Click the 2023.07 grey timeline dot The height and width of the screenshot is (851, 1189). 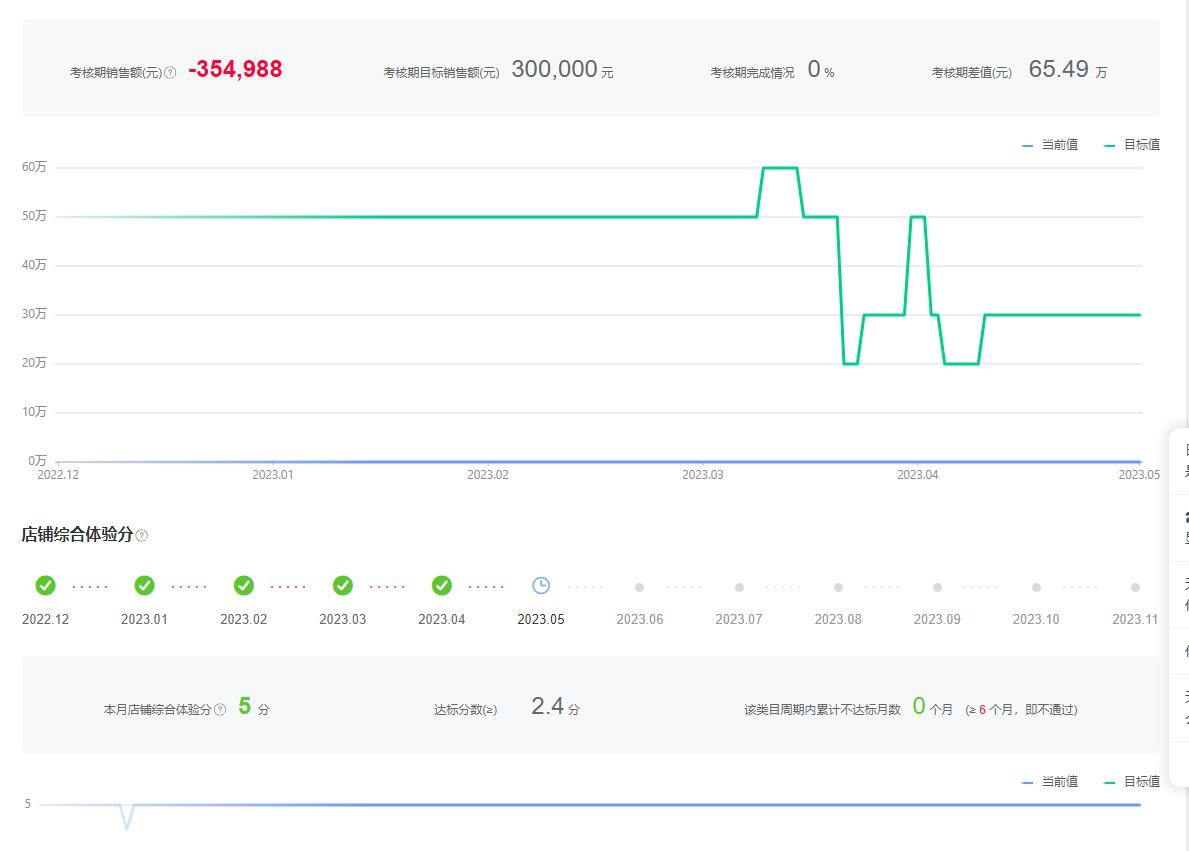[x=739, y=588]
